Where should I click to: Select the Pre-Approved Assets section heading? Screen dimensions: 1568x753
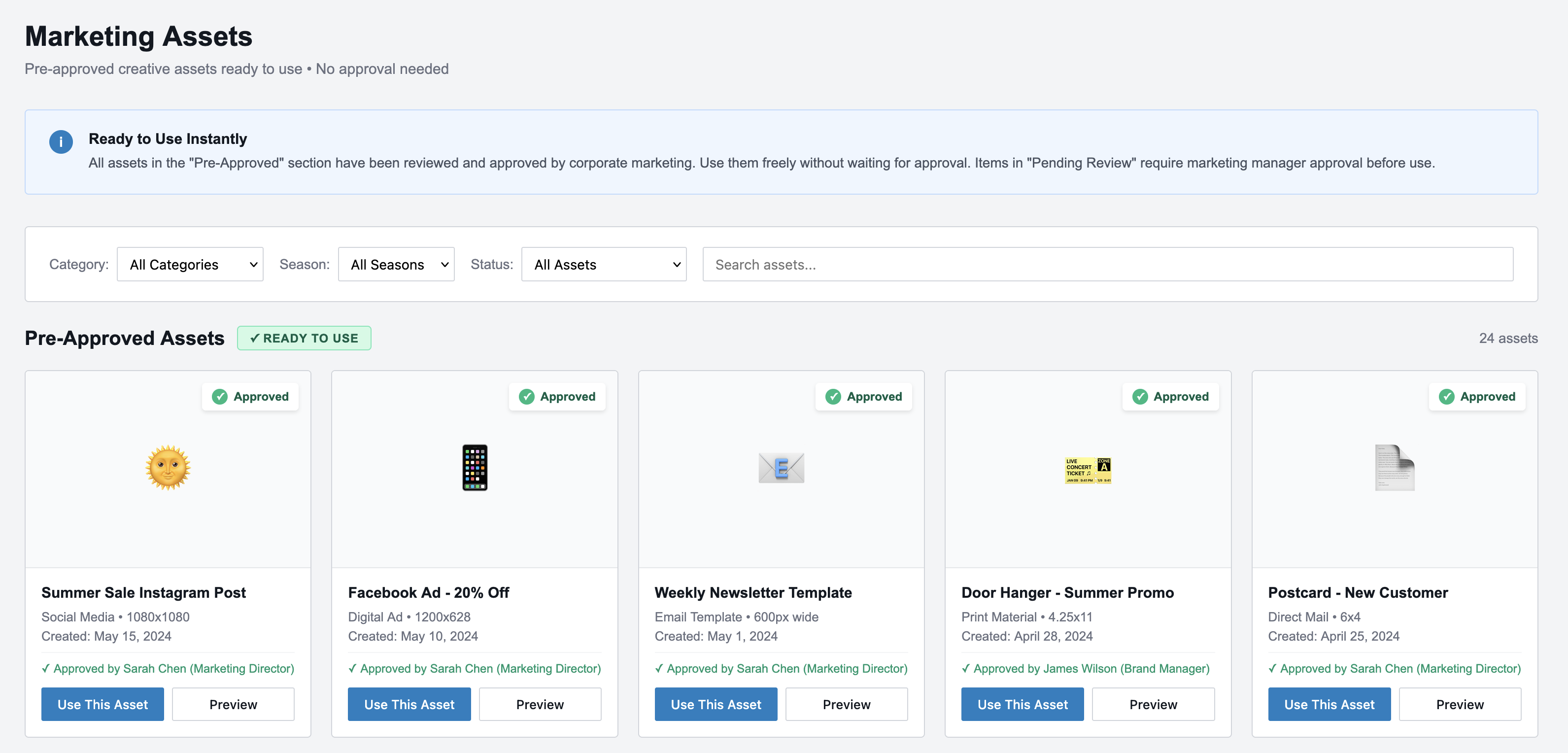coord(124,338)
